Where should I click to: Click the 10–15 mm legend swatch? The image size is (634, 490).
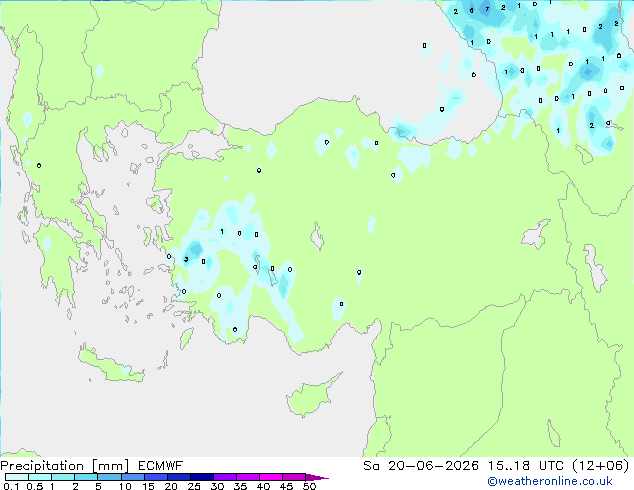pos(132,477)
